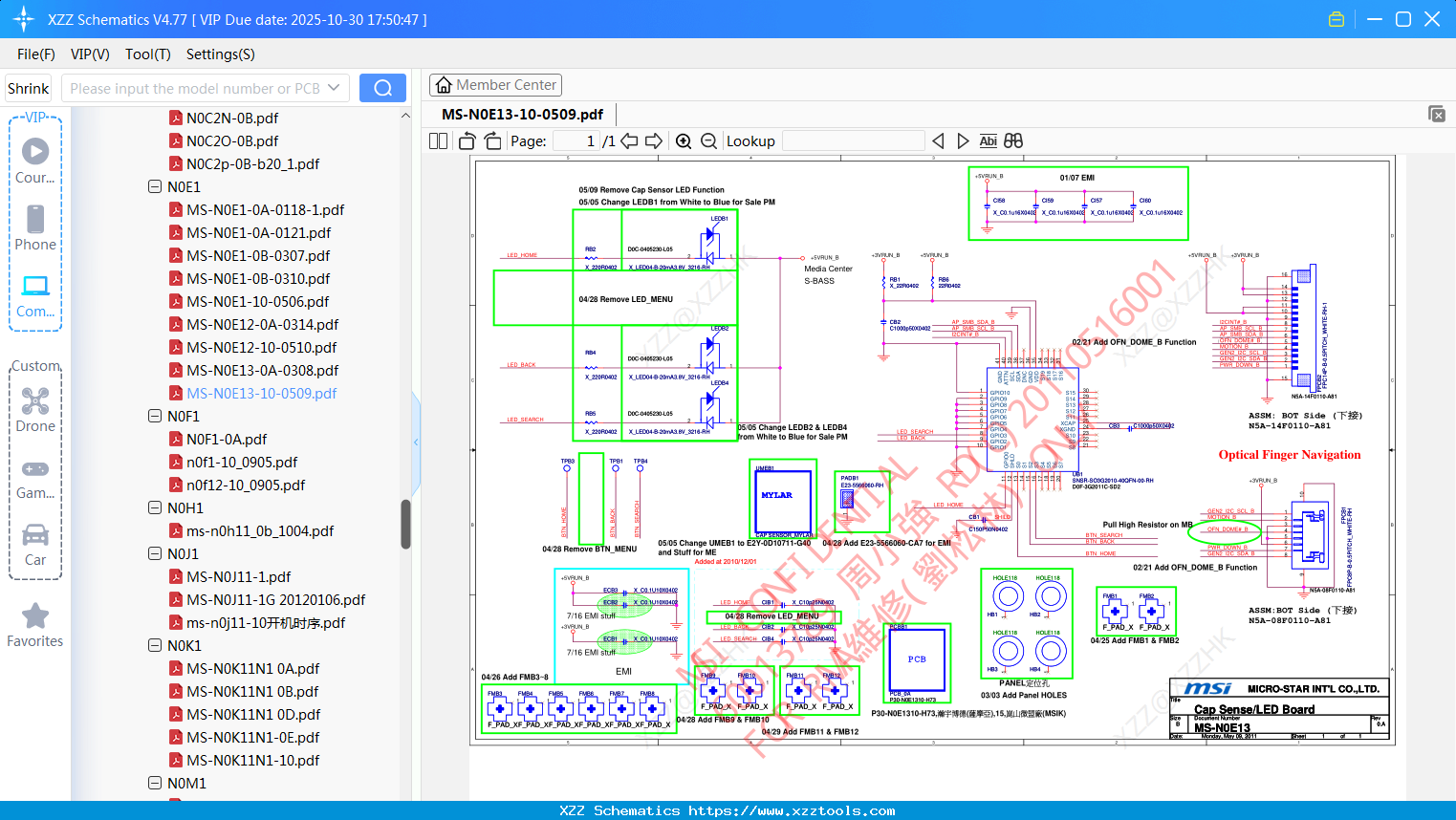Open MS-N0E12-10-0510.pdf in the tree
The width and height of the screenshot is (1456, 820).
[261, 348]
